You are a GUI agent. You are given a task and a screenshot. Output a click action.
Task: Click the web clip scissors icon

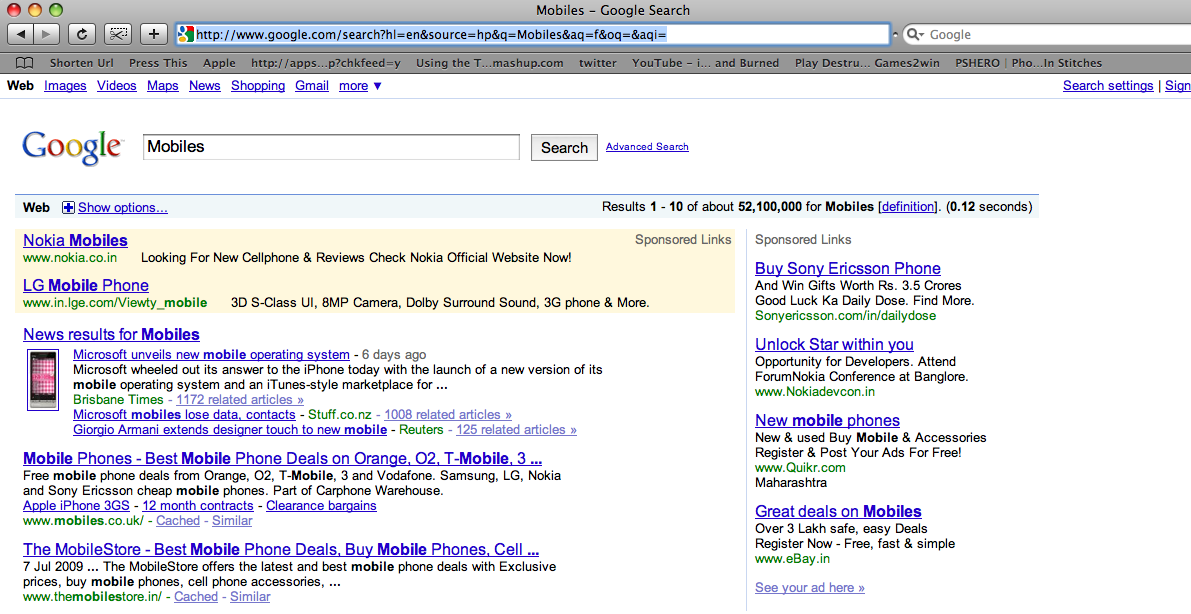click(x=118, y=34)
